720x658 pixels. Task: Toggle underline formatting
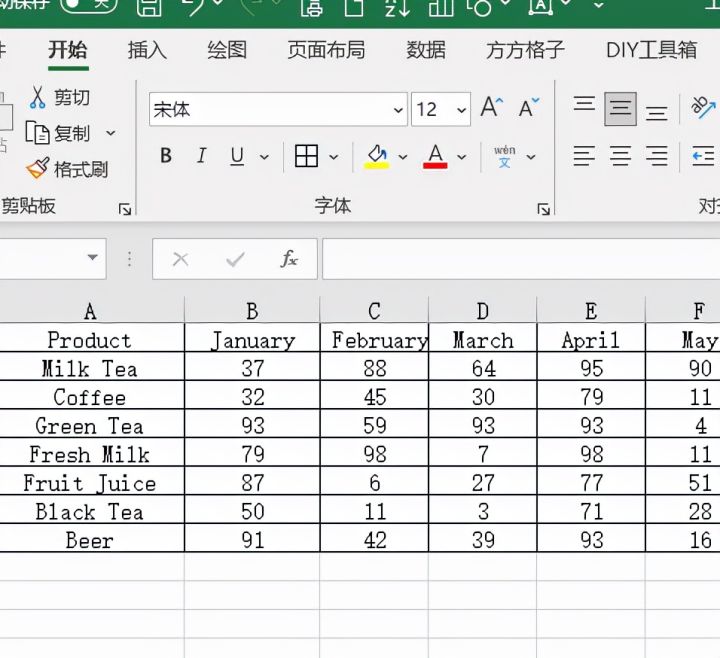[x=237, y=156]
